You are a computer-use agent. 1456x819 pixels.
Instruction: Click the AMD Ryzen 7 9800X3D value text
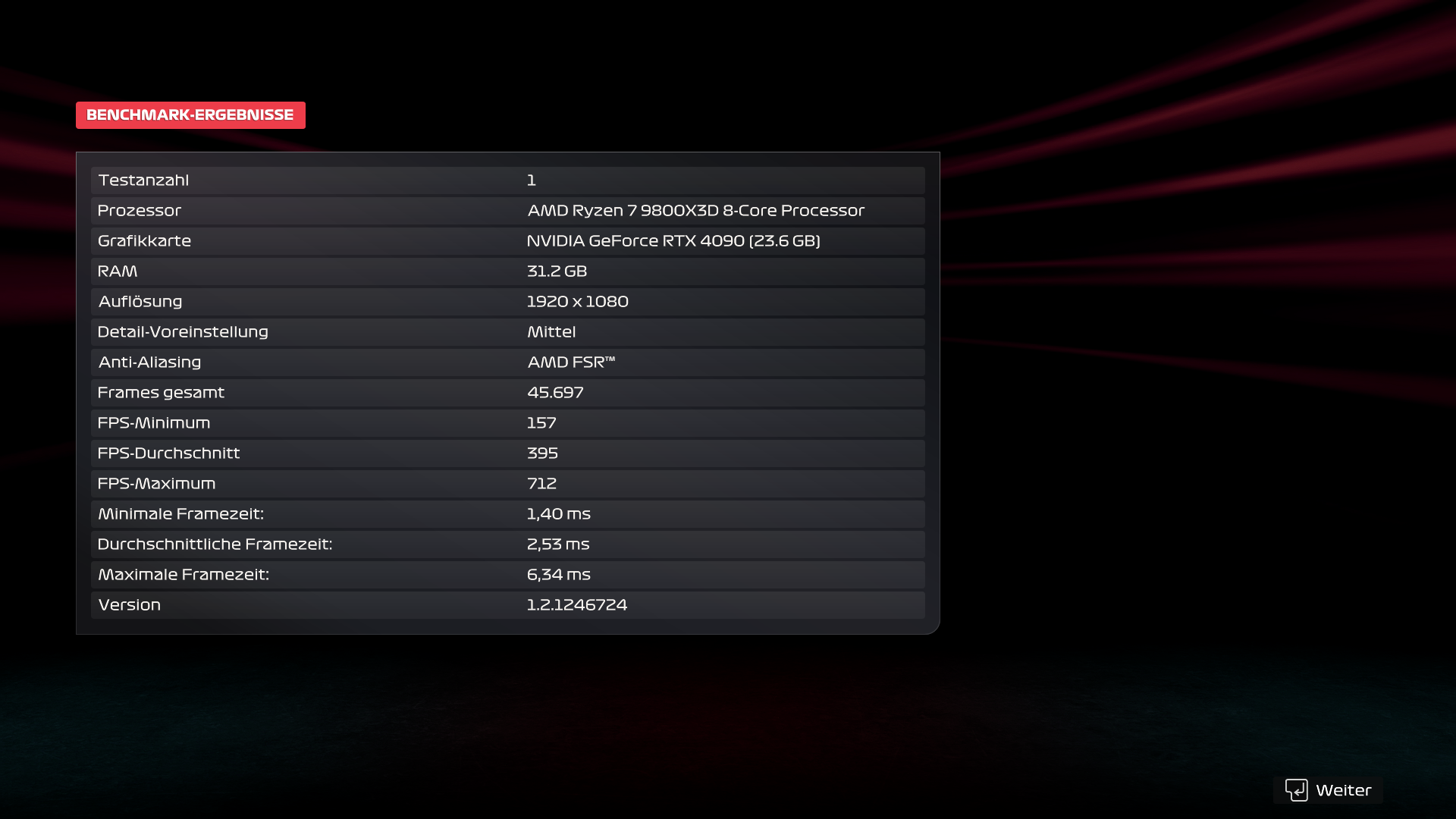(695, 211)
